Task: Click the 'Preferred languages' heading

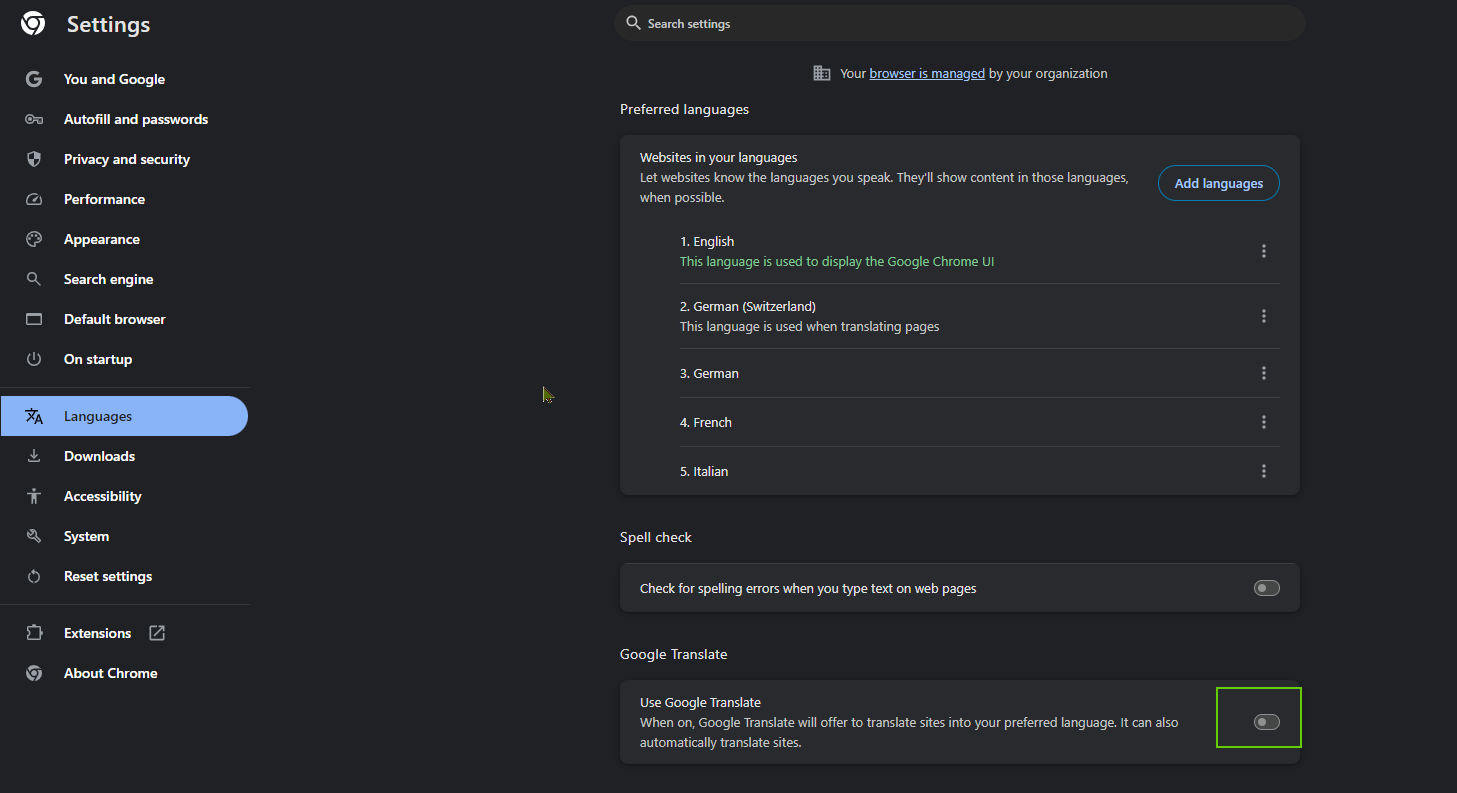Action: (684, 109)
